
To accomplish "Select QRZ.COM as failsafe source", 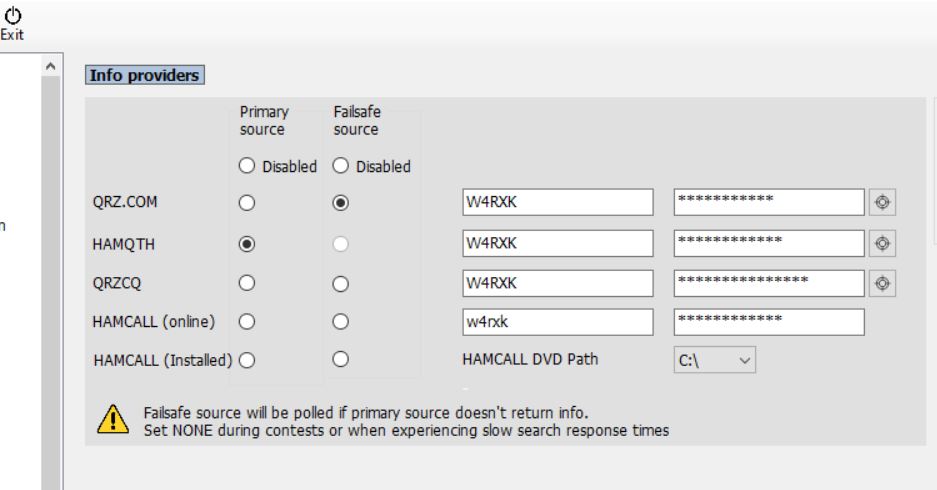I will (x=341, y=203).
